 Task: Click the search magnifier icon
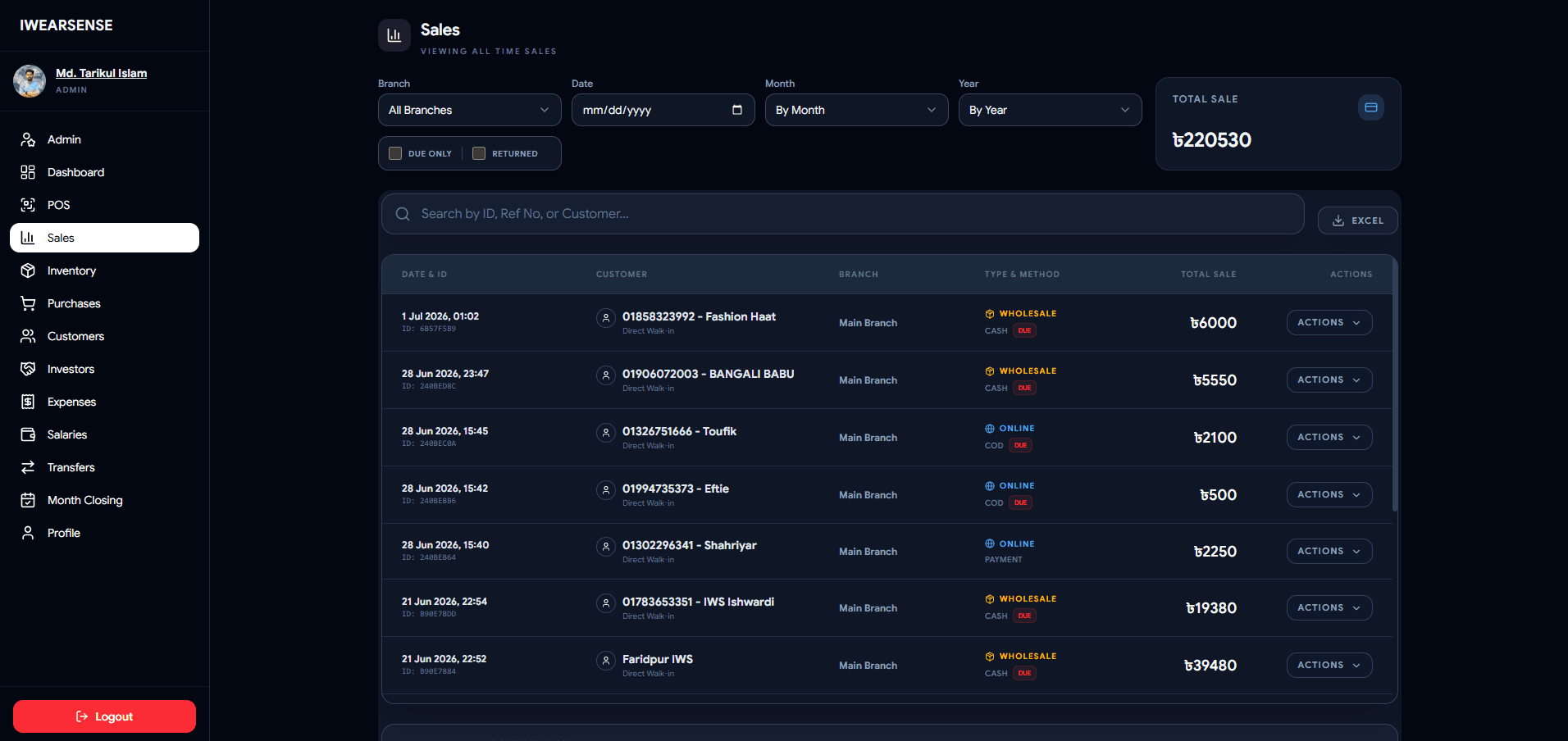point(403,214)
